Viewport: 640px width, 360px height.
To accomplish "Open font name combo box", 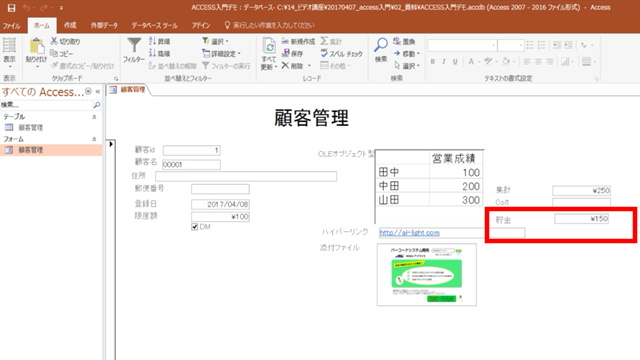I will [462, 45].
